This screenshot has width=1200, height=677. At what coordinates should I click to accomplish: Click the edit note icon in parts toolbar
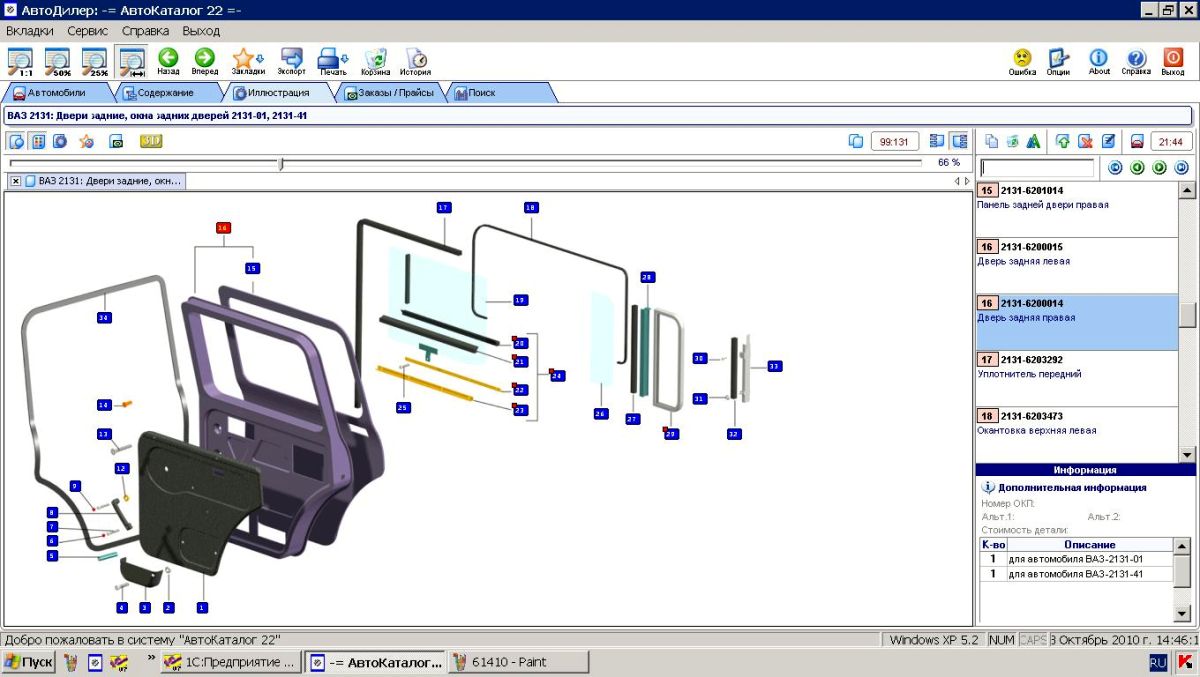[x=1108, y=141]
